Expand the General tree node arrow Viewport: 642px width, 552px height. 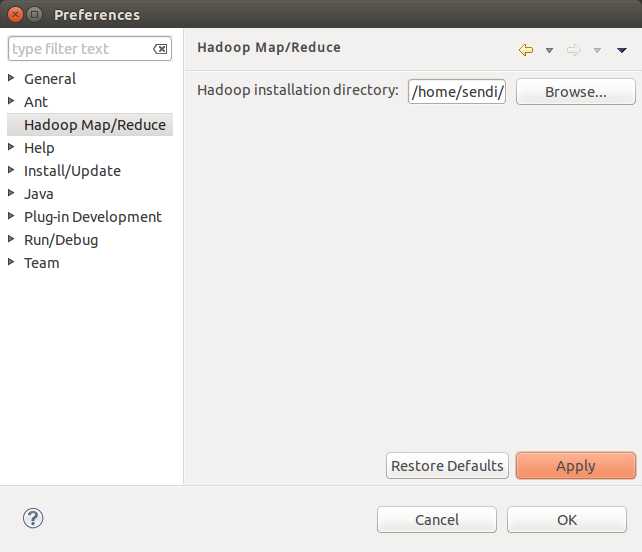tap(11, 78)
